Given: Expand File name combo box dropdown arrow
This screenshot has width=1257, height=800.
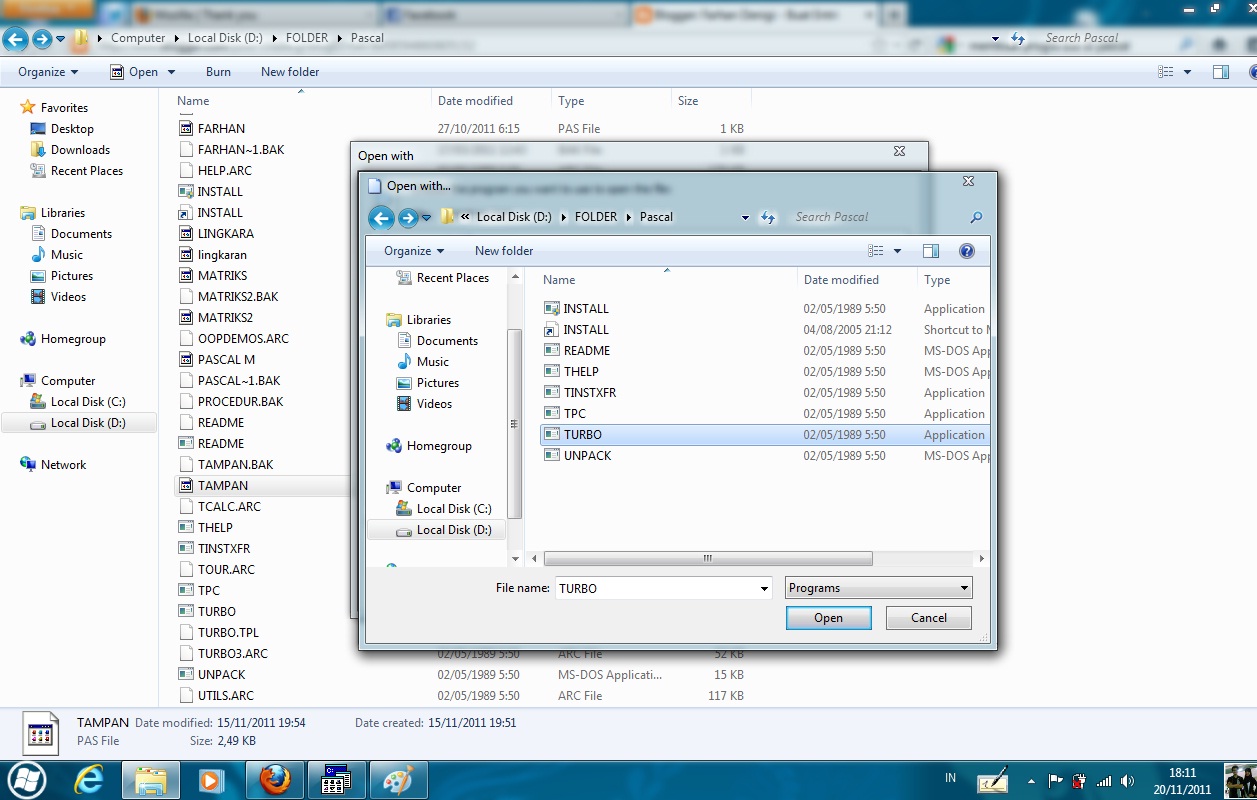Looking at the screenshot, I should 765,589.
